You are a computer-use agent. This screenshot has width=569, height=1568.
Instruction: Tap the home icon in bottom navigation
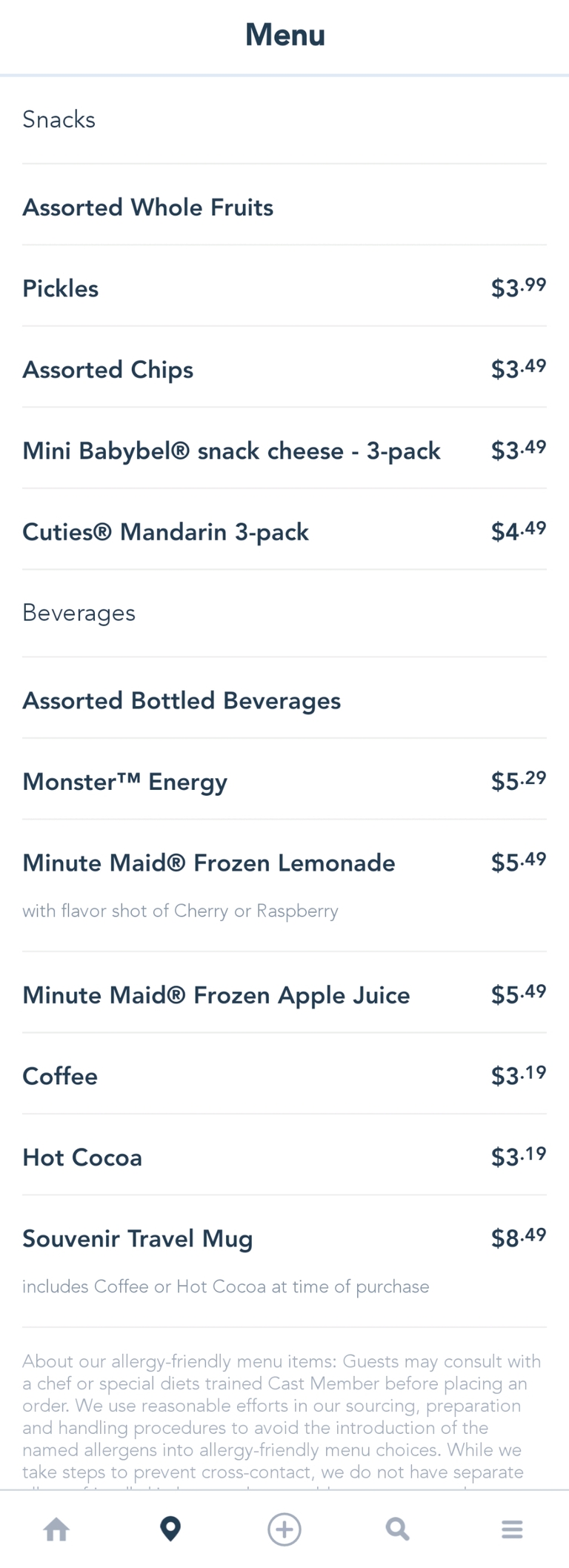pyautogui.click(x=56, y=1529)
